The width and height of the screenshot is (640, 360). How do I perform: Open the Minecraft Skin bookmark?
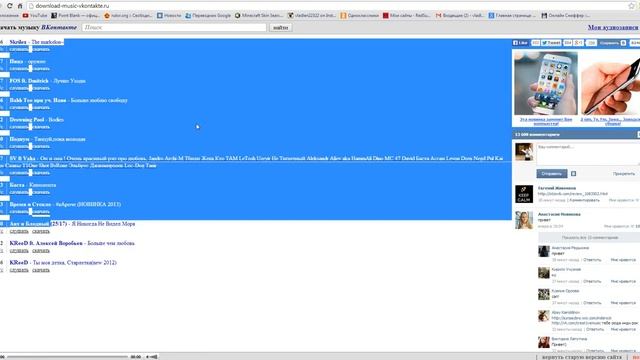point(259,16)
